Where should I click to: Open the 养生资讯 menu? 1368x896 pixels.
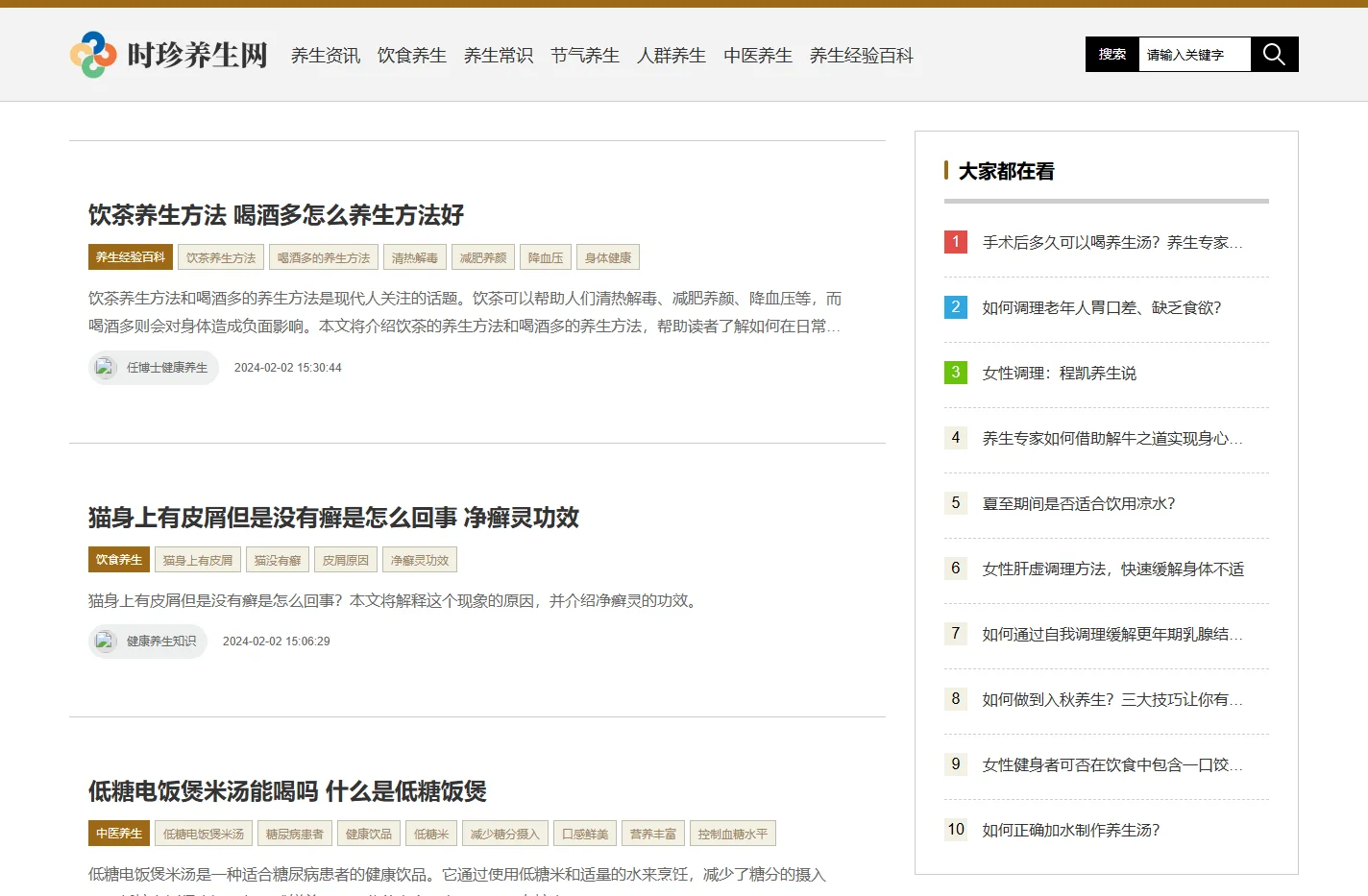326,56
